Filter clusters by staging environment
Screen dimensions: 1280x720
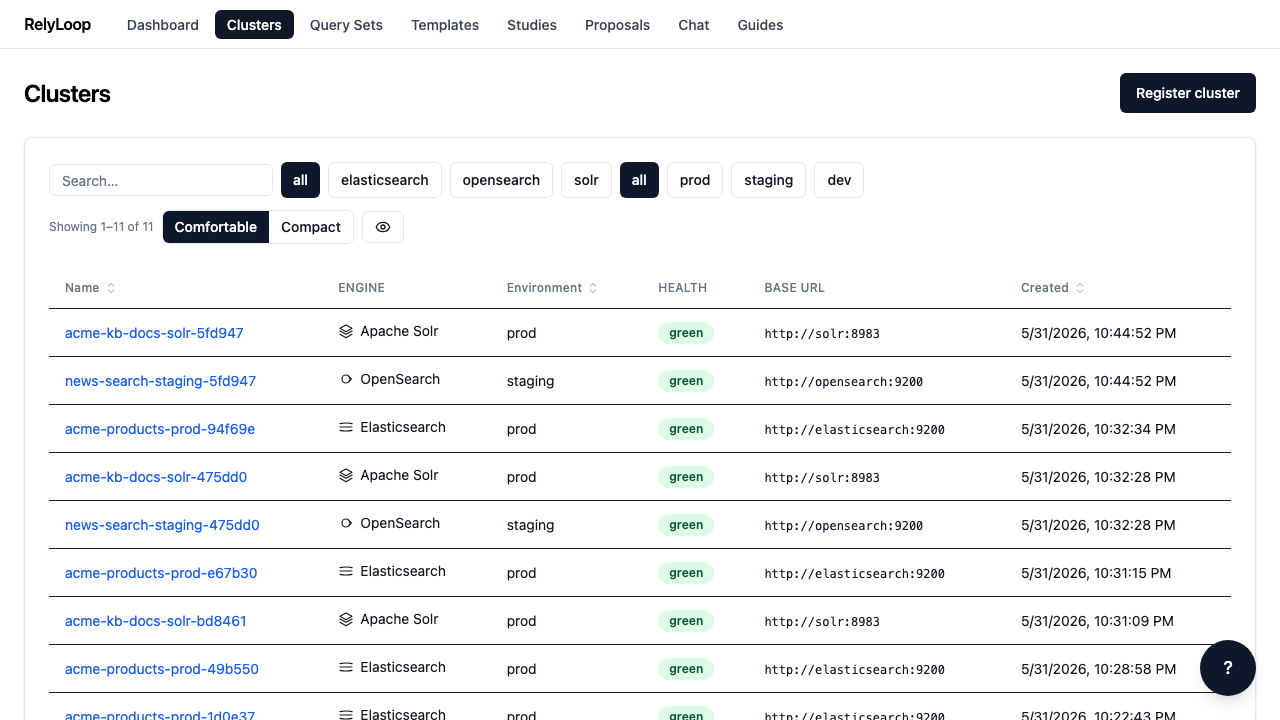(x=768, y=180)
